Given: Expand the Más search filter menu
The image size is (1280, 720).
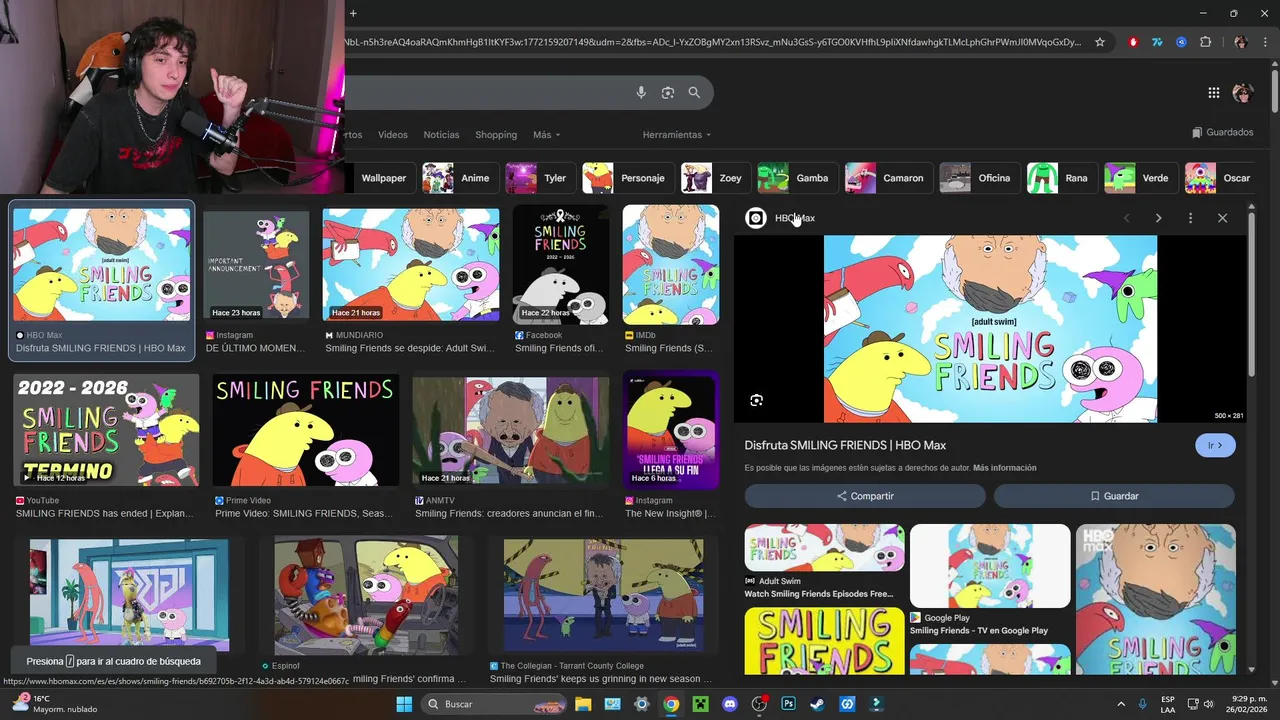Looking at the screenshot, I should [x=546, y=135].
